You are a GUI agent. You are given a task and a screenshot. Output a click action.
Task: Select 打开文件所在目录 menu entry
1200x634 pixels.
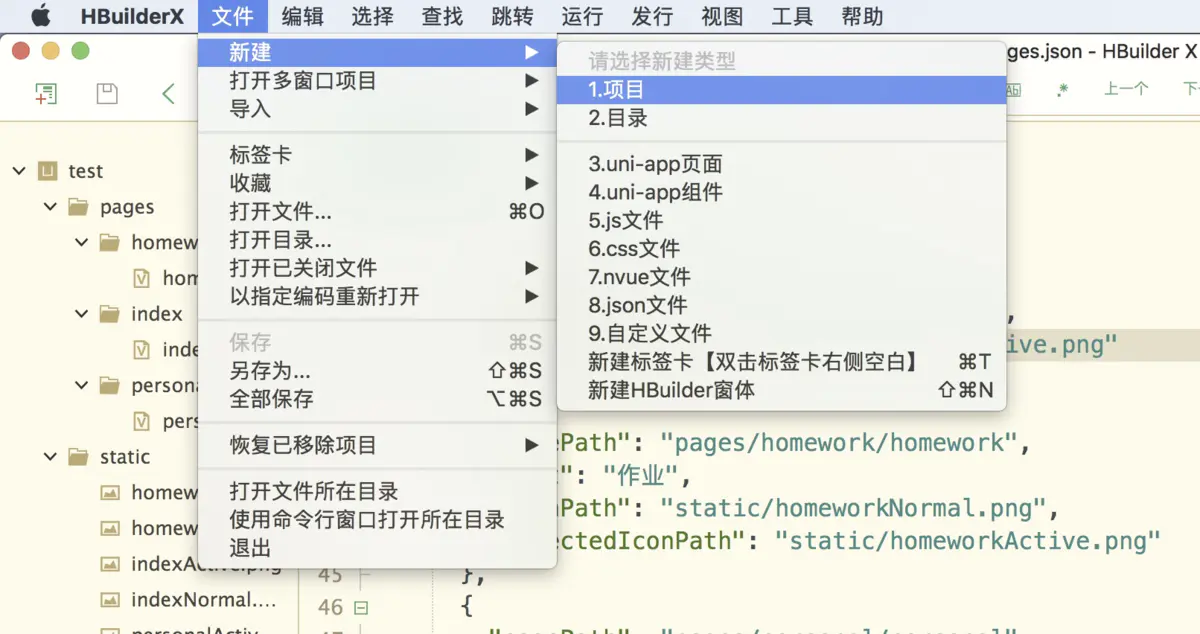coord(377,491)
